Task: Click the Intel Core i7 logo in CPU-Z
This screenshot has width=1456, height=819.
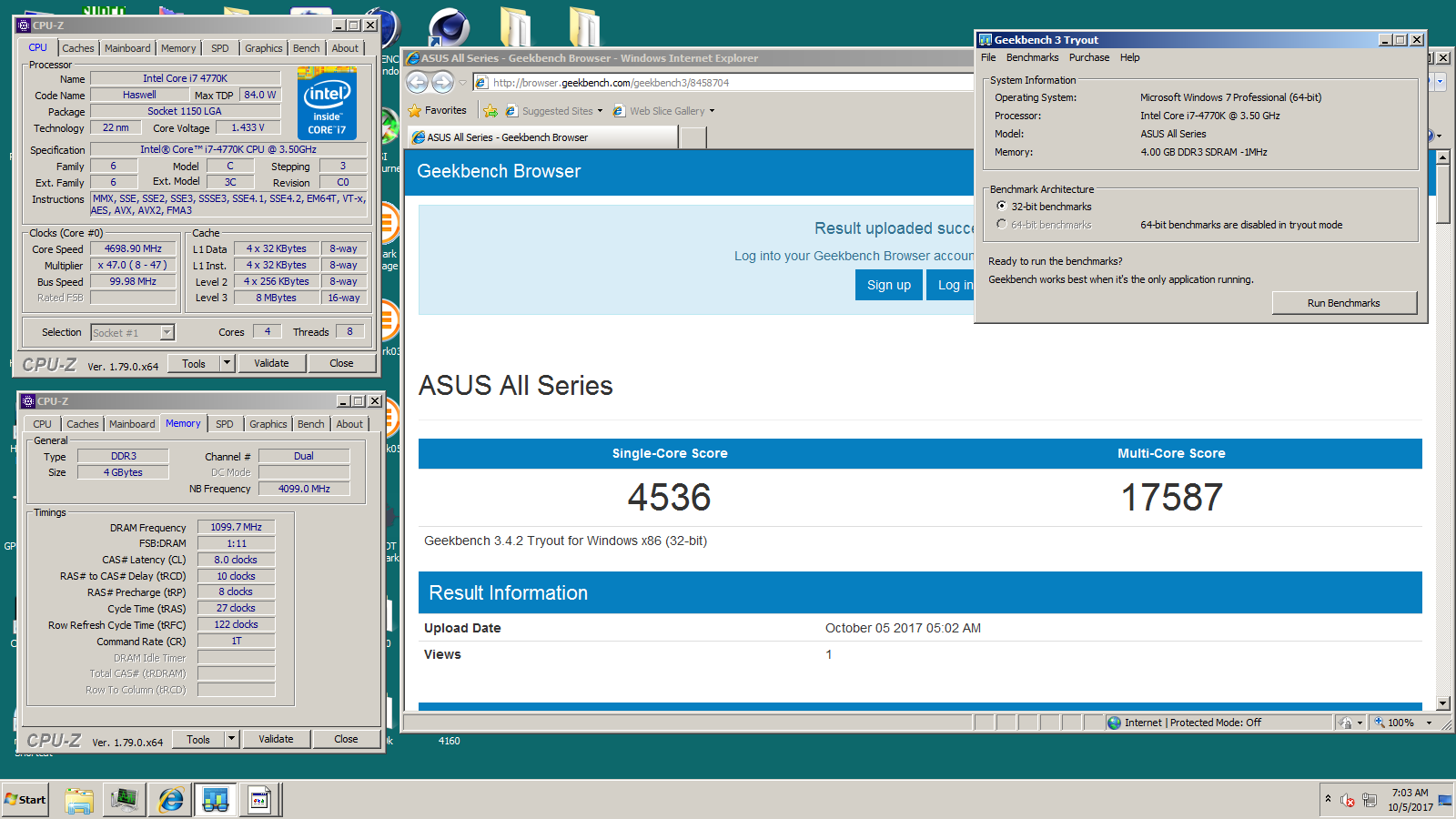Action: click(328, 103)
